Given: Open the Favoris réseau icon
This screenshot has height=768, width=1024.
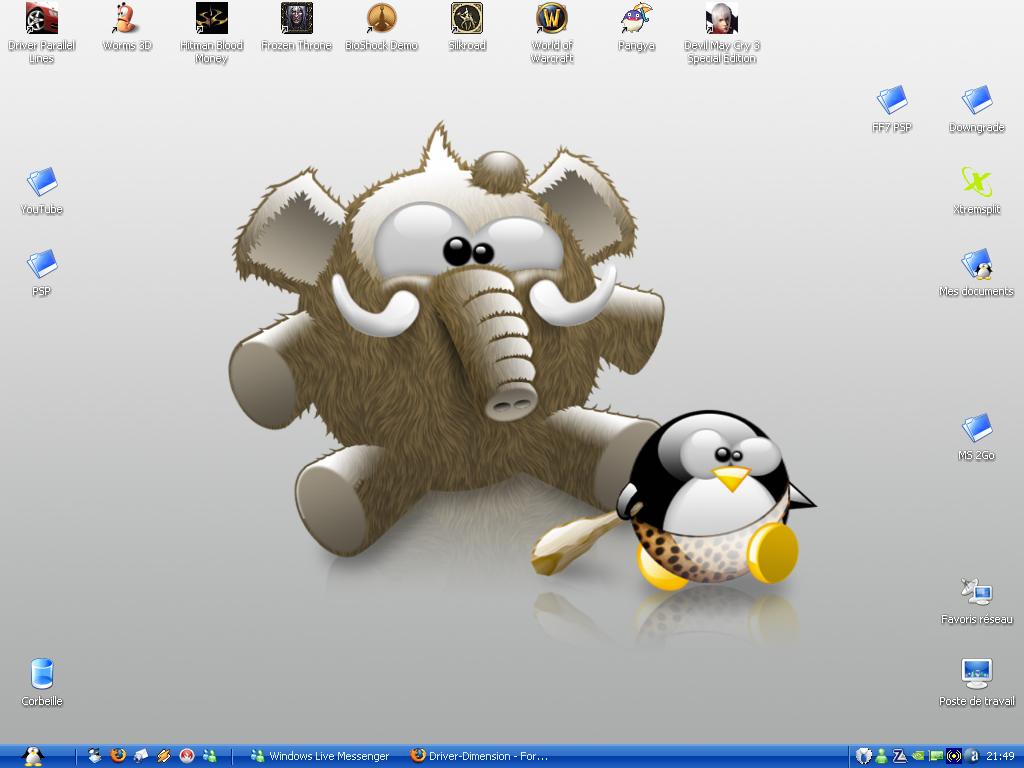Looking at the screenshot, I should pos(976,593).
